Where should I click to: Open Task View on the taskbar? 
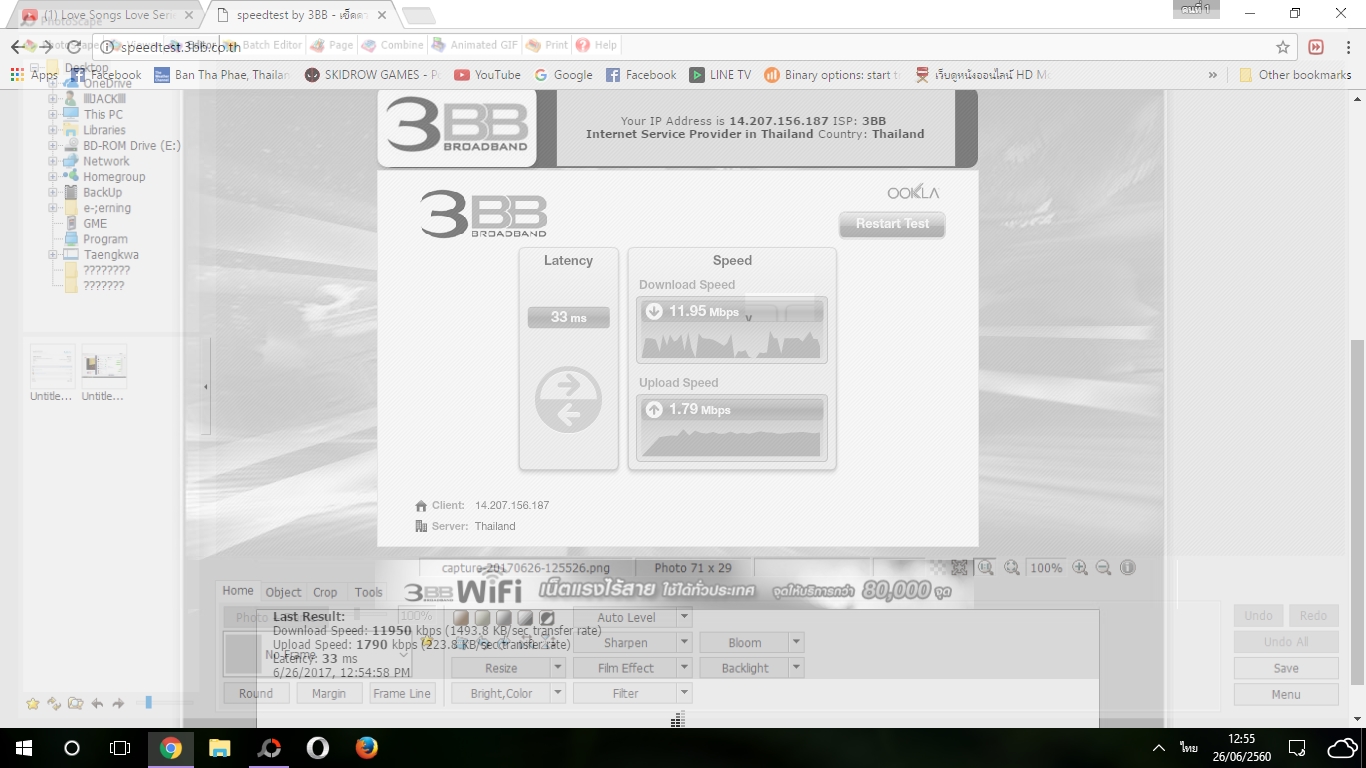point(120,748)
